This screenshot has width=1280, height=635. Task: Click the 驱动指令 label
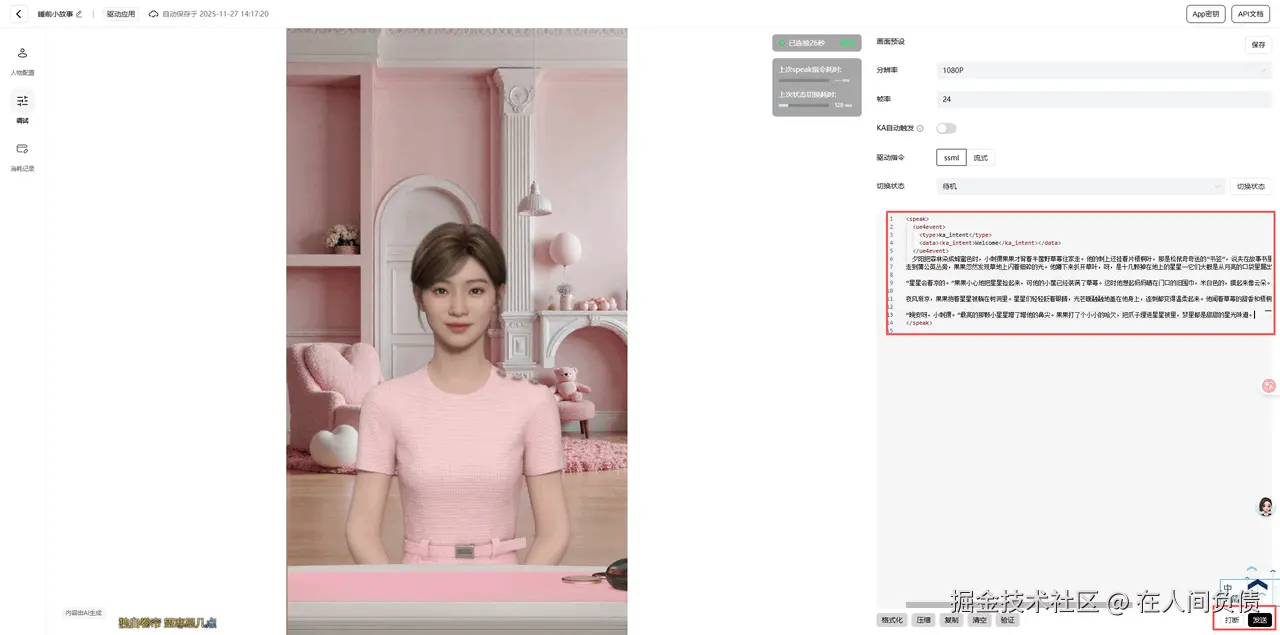pyautogui.click(x=890, y=157)
